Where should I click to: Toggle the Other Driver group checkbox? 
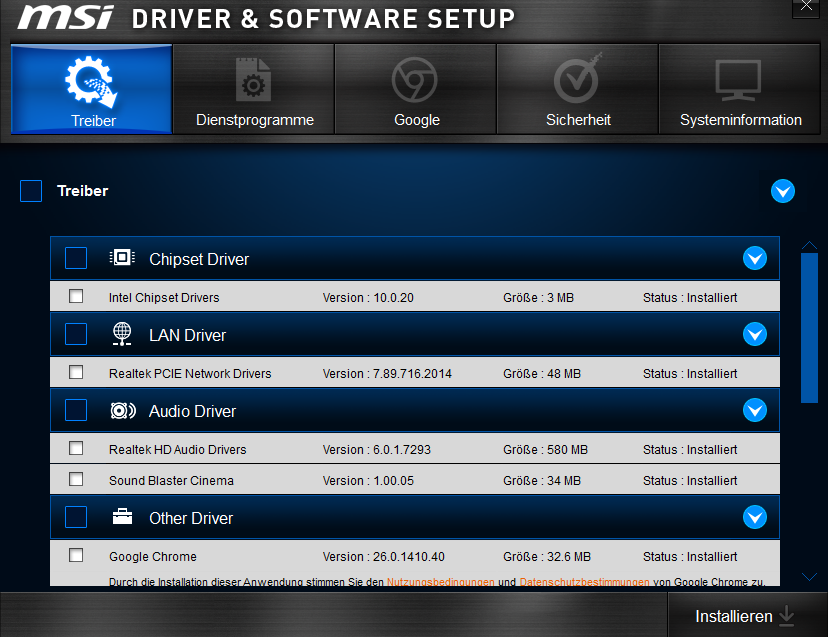point(76,517)
